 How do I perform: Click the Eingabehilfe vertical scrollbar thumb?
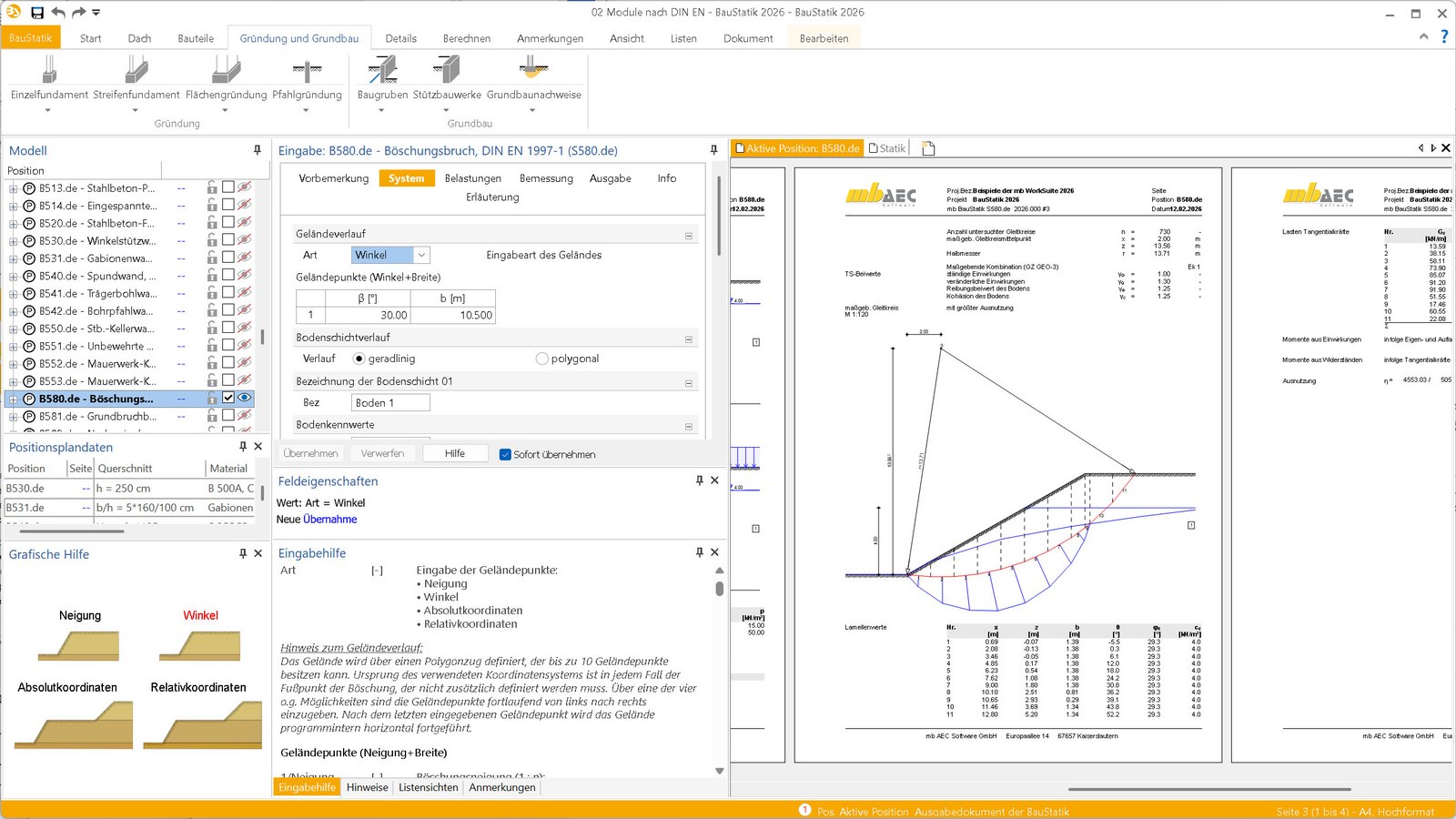[x=719, y=588]
